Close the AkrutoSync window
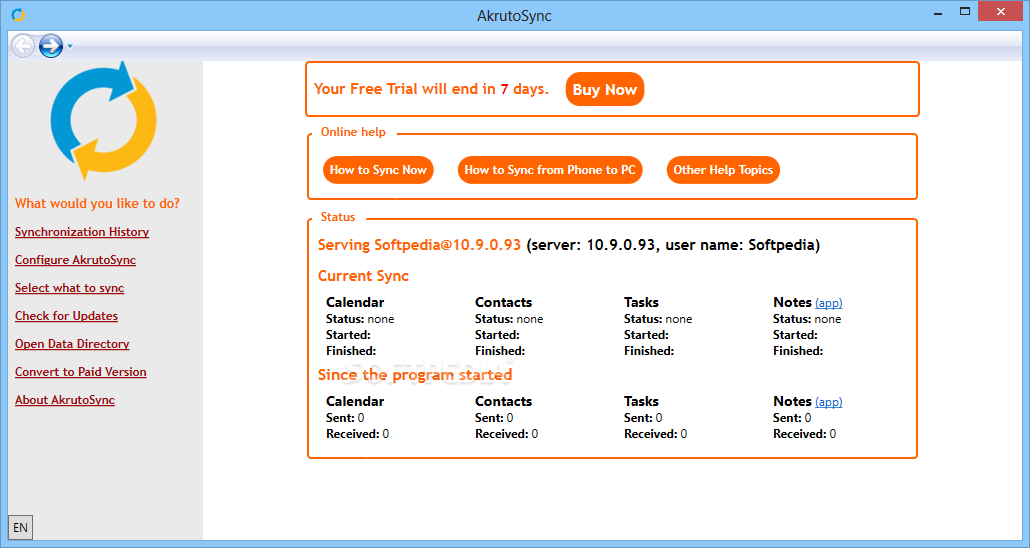 pyautogui.click(x=1000, y=12)
